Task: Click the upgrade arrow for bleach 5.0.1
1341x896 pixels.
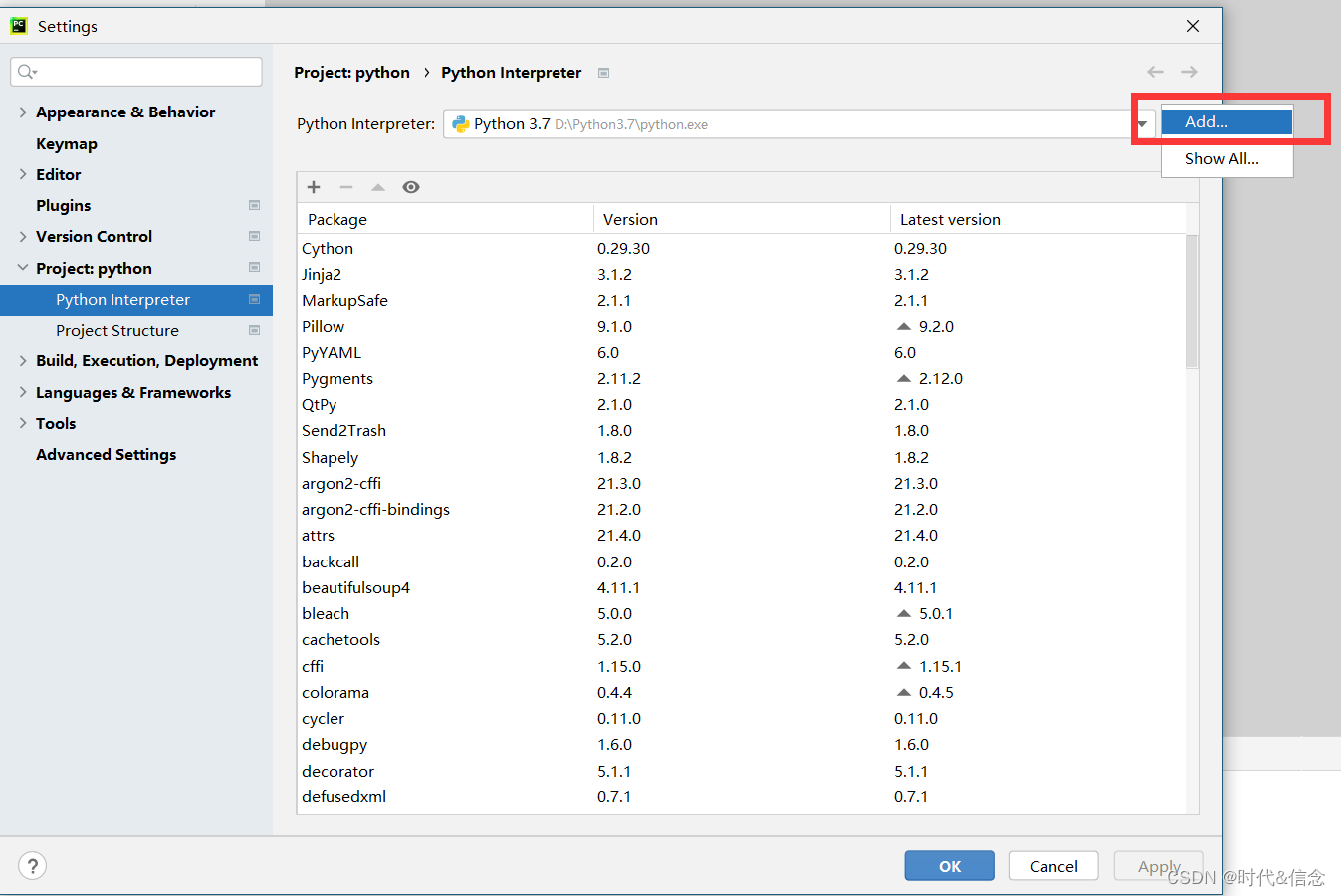Action: coord(904,613)
